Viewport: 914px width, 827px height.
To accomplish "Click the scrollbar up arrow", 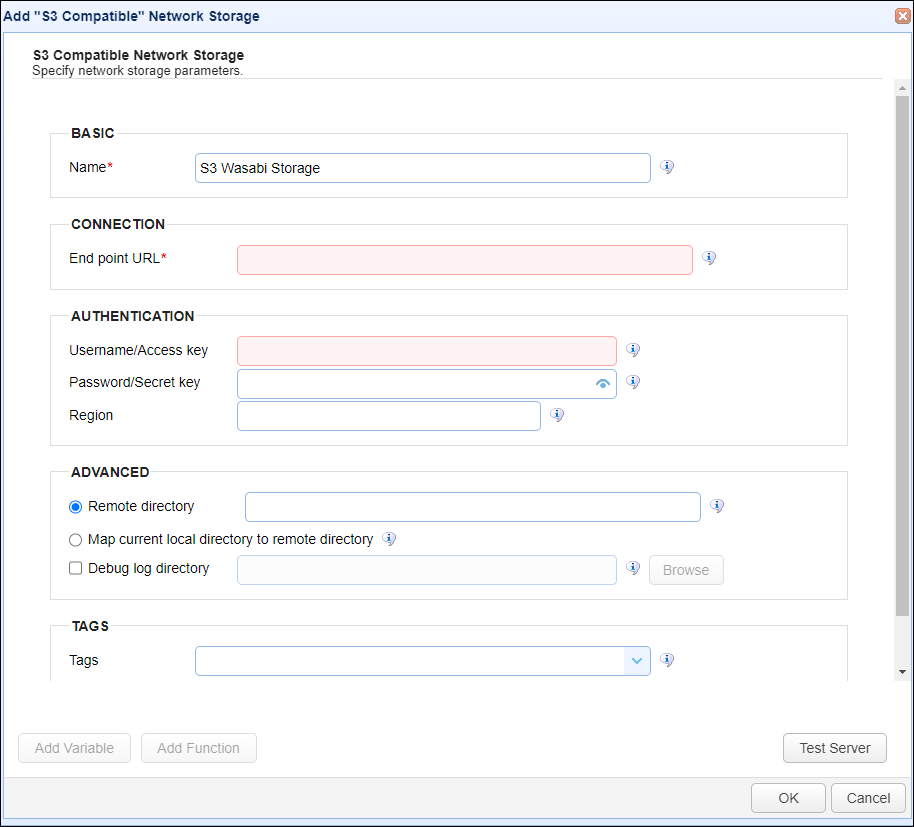I will [x=902, y=88].
